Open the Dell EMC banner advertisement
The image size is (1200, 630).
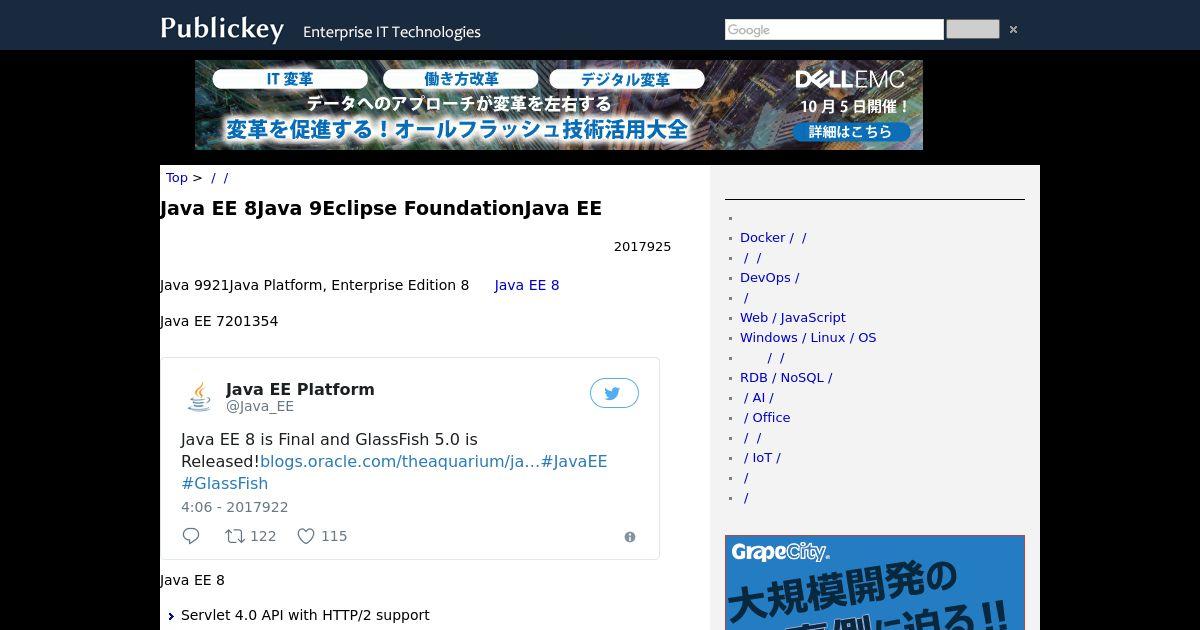(559, 105)
